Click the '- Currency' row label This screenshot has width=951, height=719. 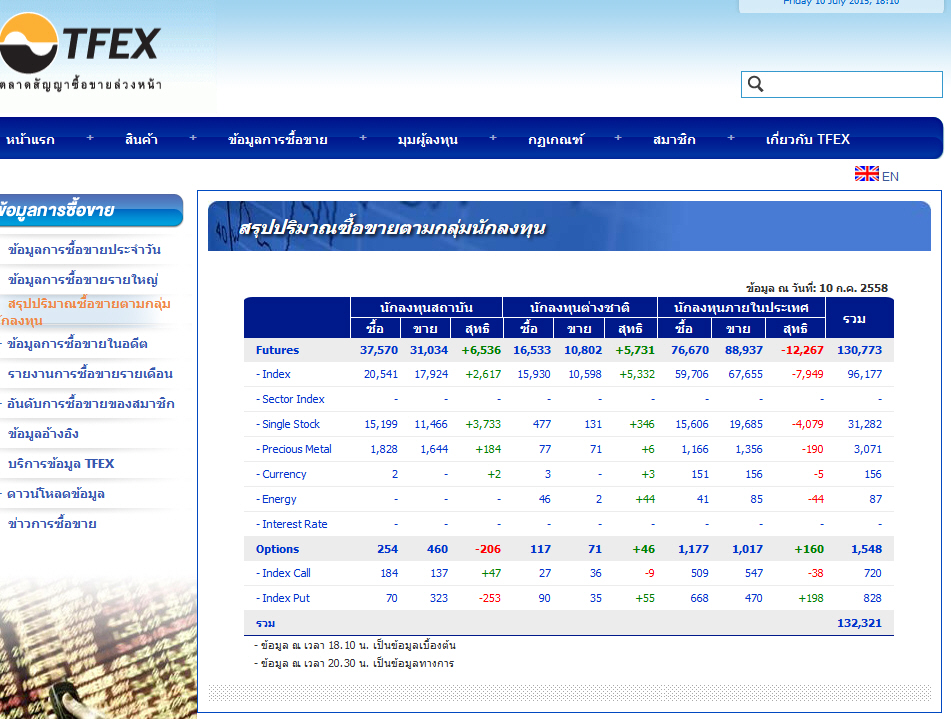281,474
